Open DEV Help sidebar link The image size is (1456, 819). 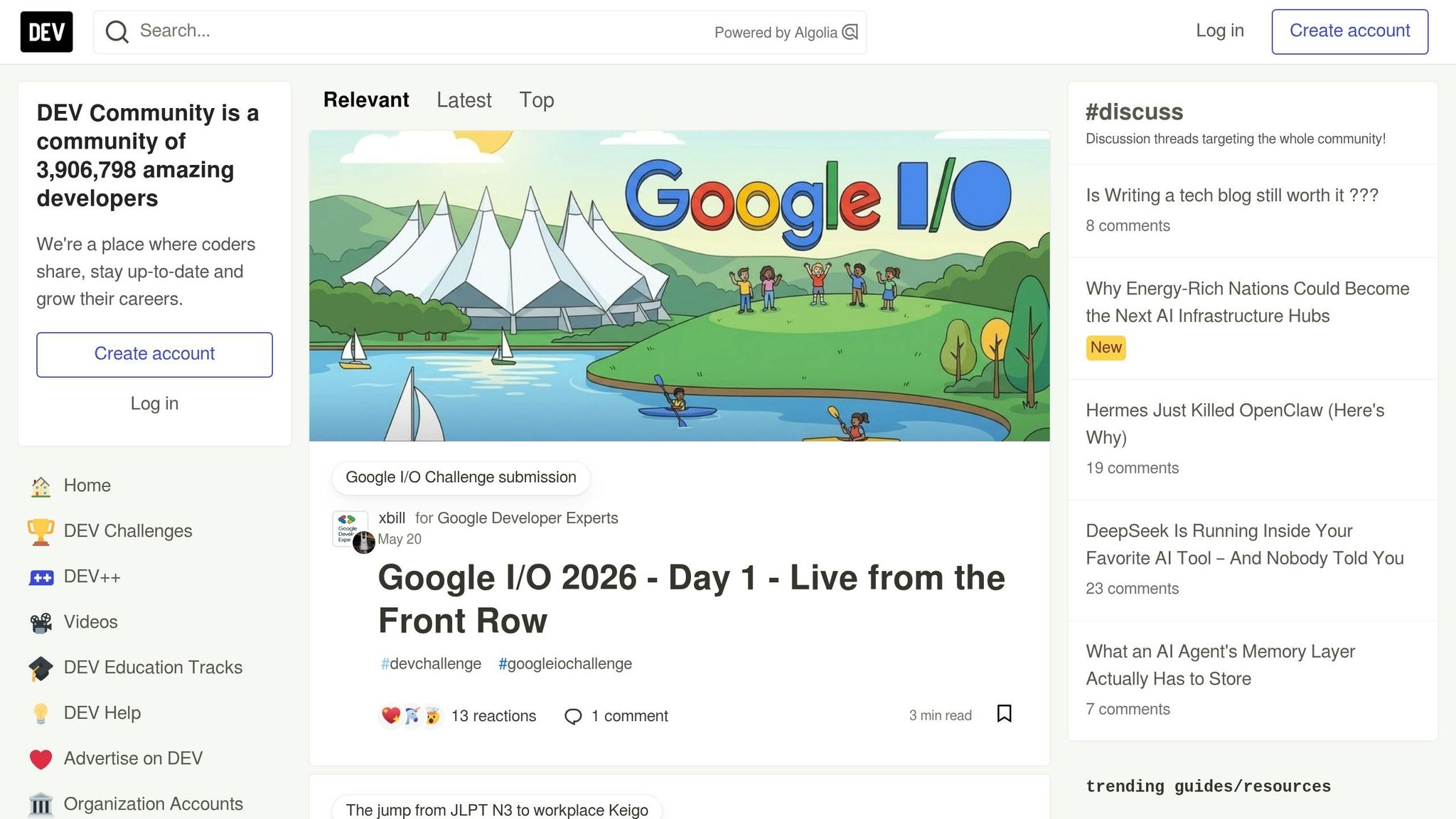click(x=154, y=714)
